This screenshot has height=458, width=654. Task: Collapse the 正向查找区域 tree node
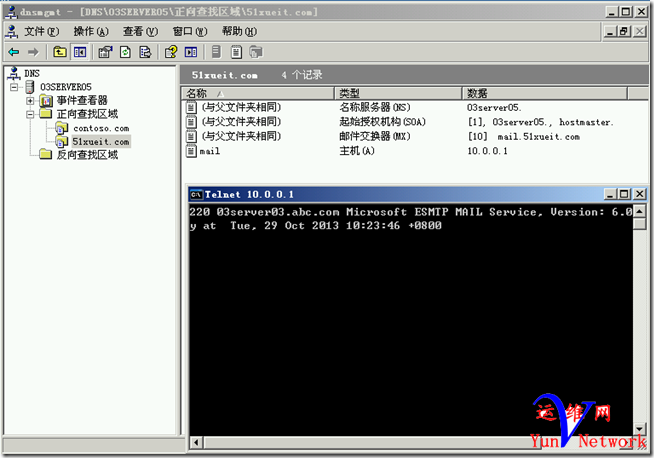pos(30,114)
